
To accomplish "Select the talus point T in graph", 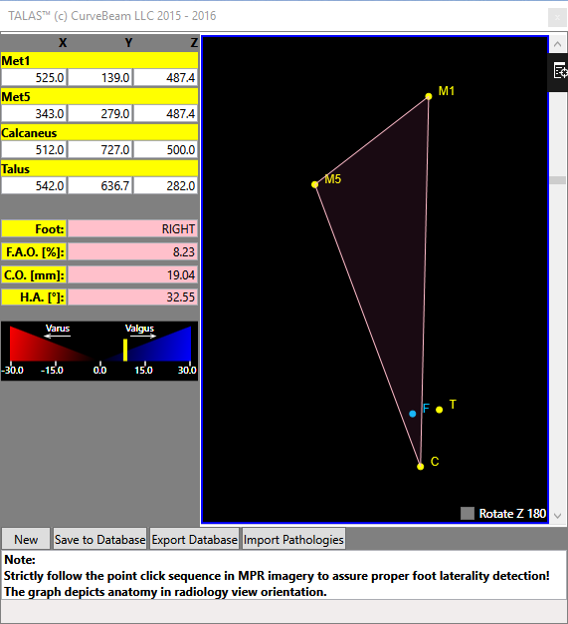I will (439, 410).
